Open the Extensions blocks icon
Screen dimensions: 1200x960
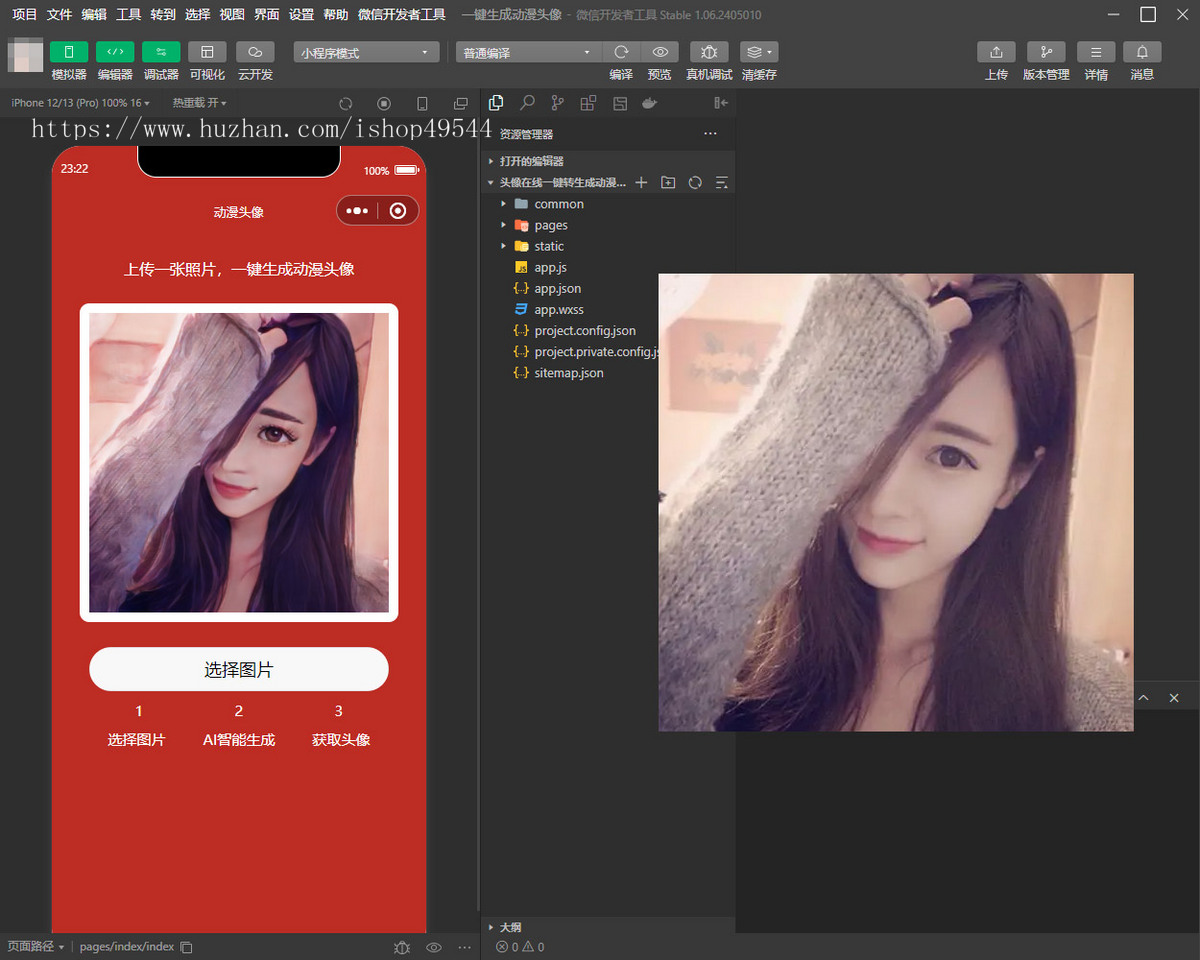(588, 102)
